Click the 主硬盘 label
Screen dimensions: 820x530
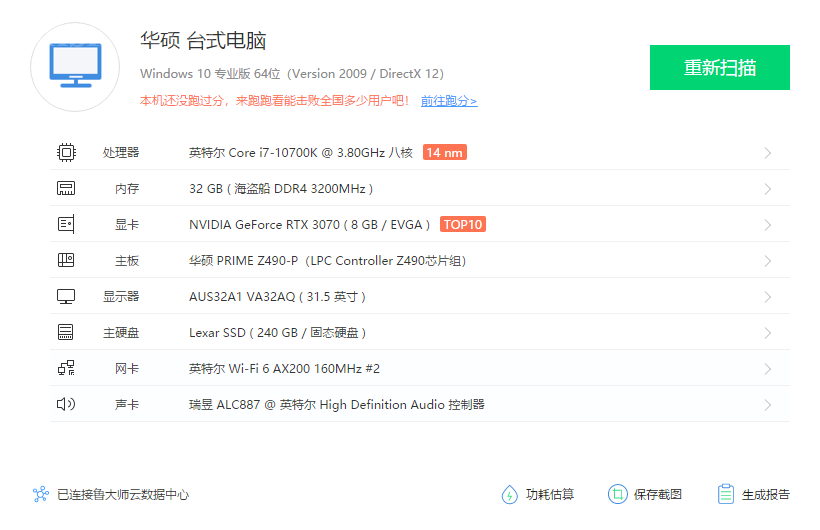pyautogui.click(x=121, y=332)
